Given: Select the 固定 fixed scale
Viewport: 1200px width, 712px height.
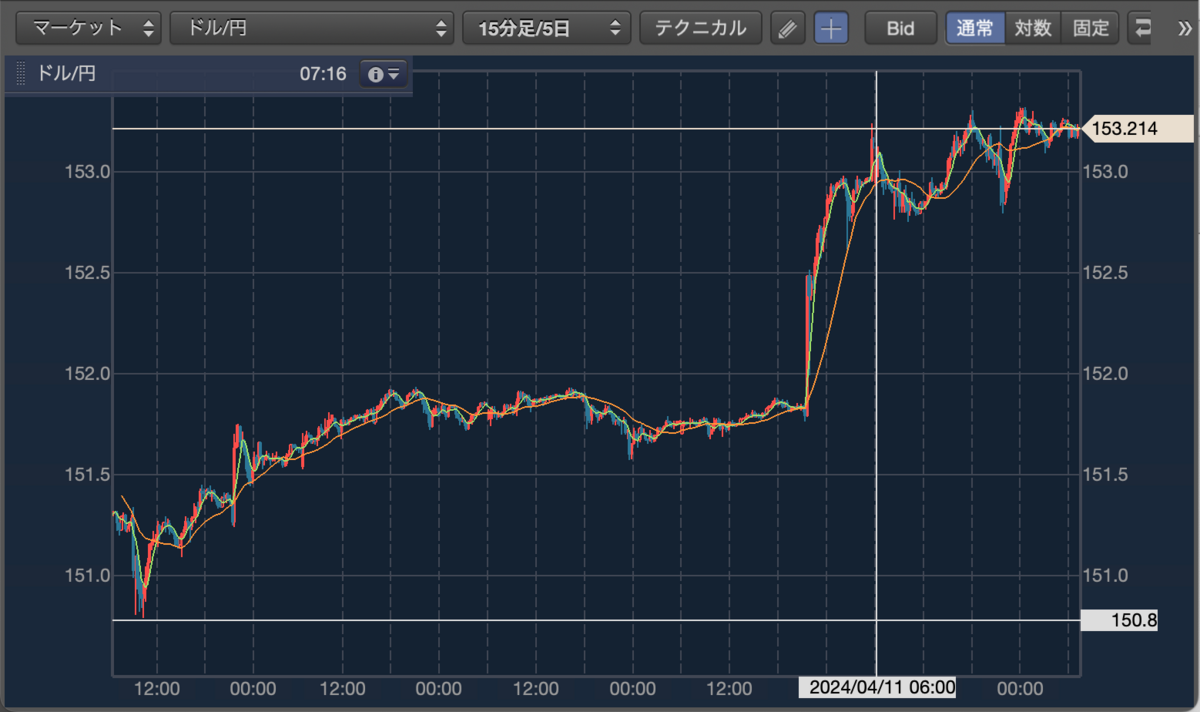Looking at the screenshot, I should (x=1091, y=28).
